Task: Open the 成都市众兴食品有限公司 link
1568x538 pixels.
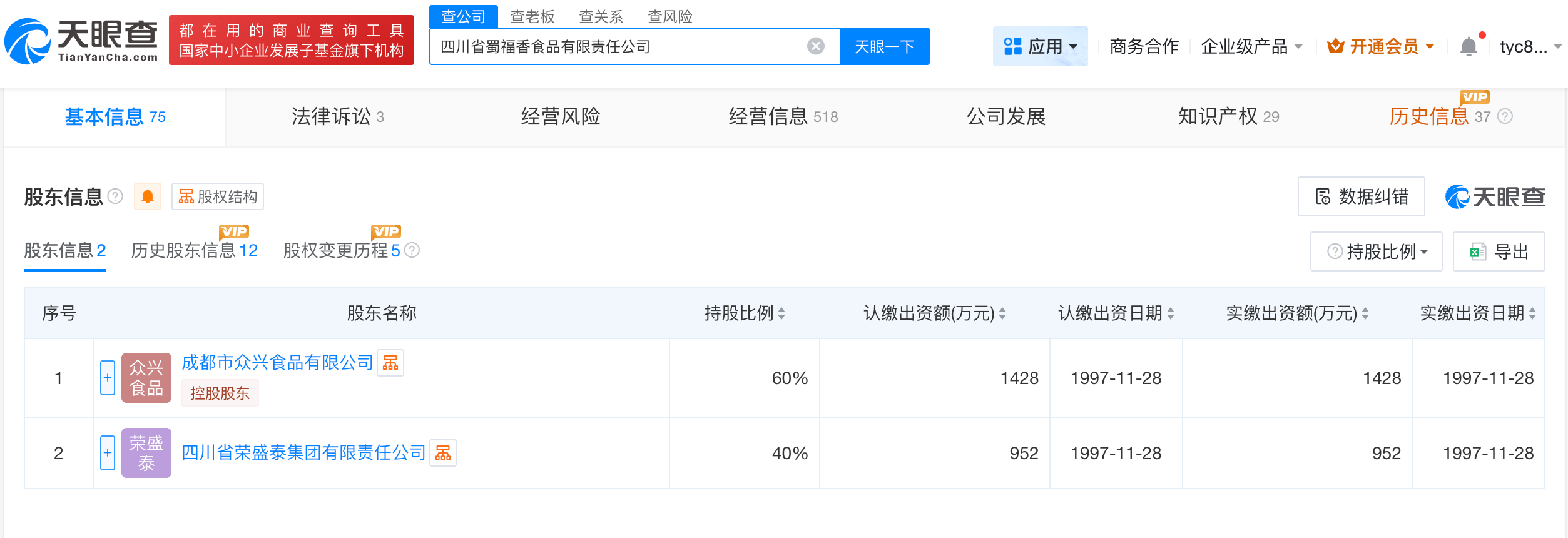Action: [x=277, y=363]
